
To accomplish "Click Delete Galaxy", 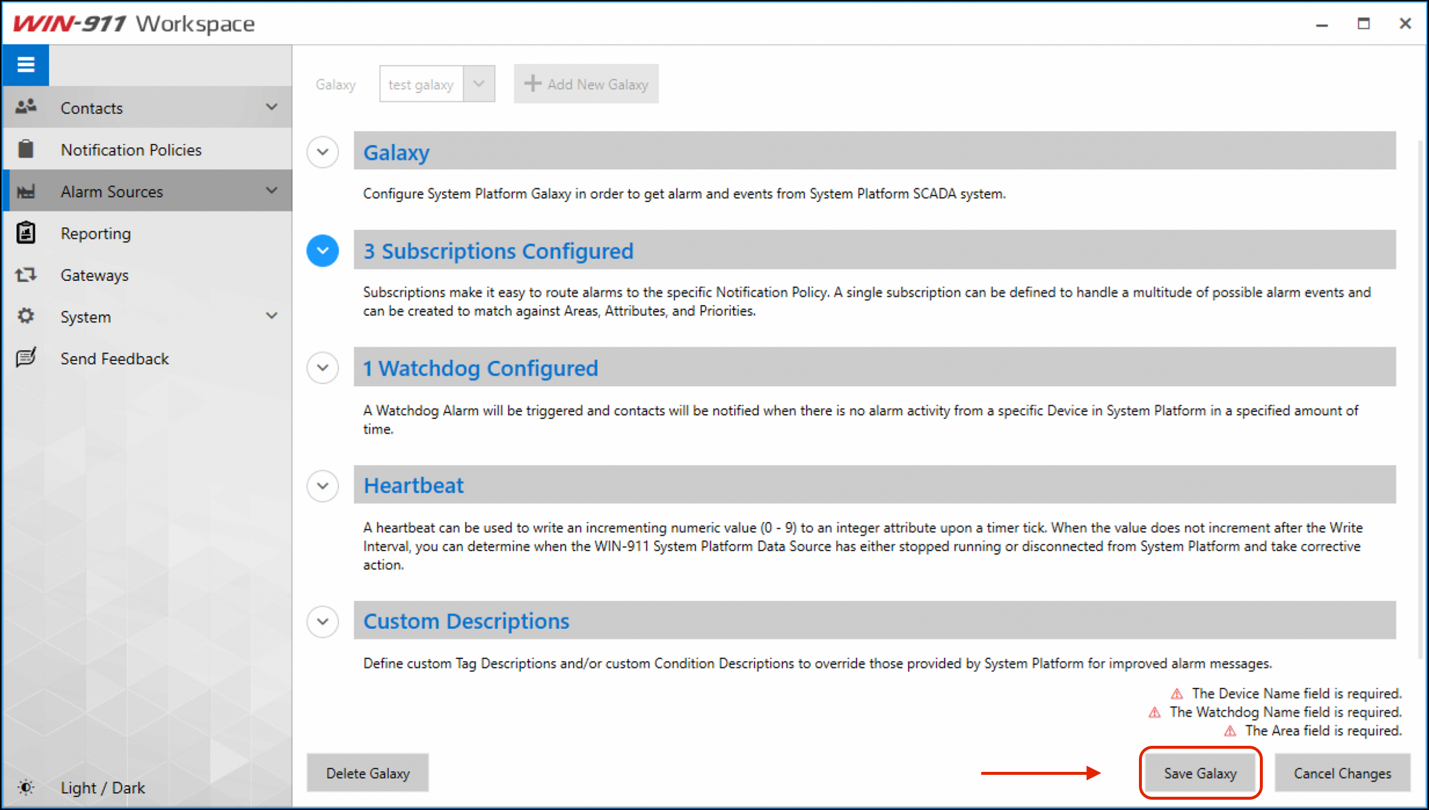I will tap(368, 773).
